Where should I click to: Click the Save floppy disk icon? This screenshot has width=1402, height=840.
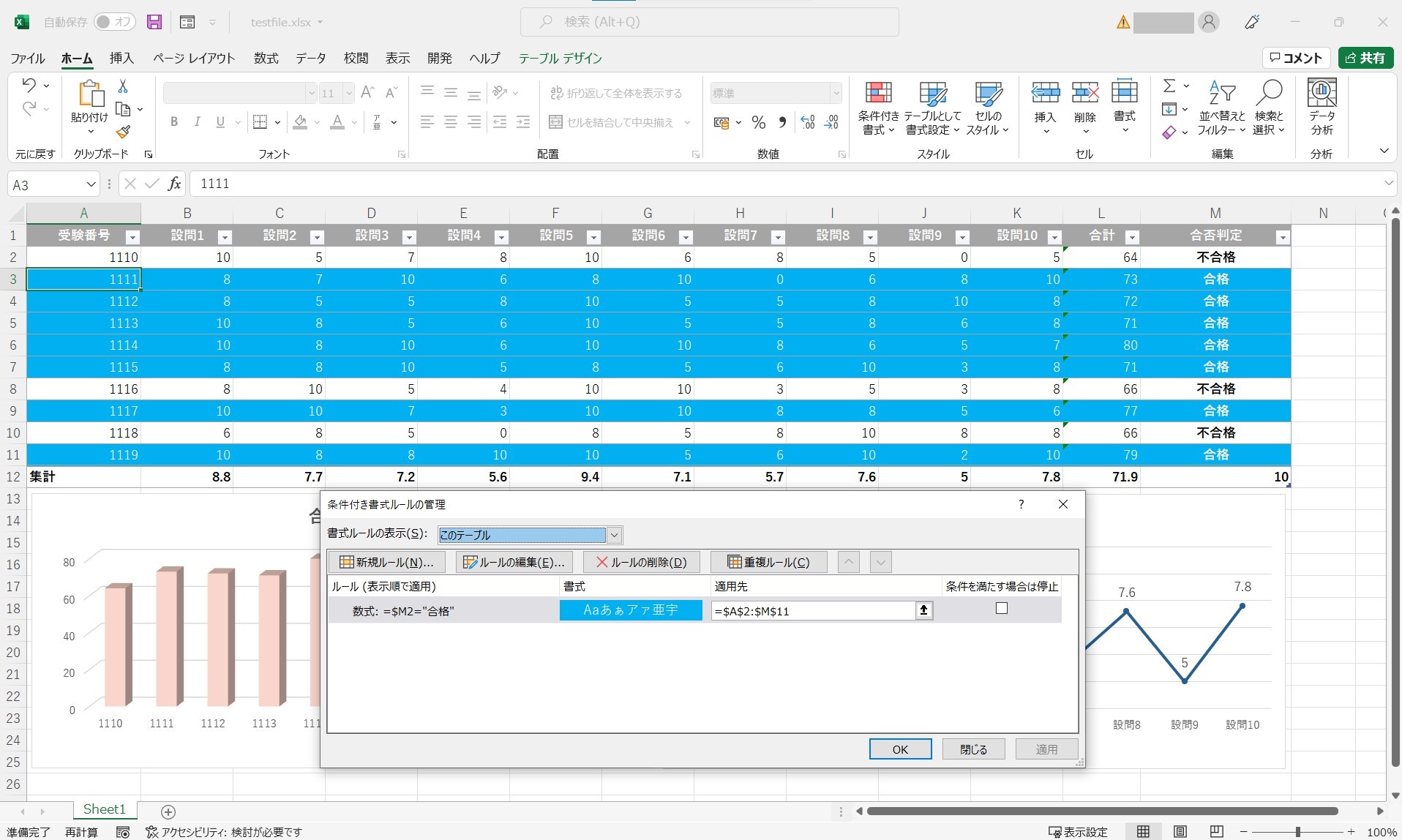(x=154, y=22)
